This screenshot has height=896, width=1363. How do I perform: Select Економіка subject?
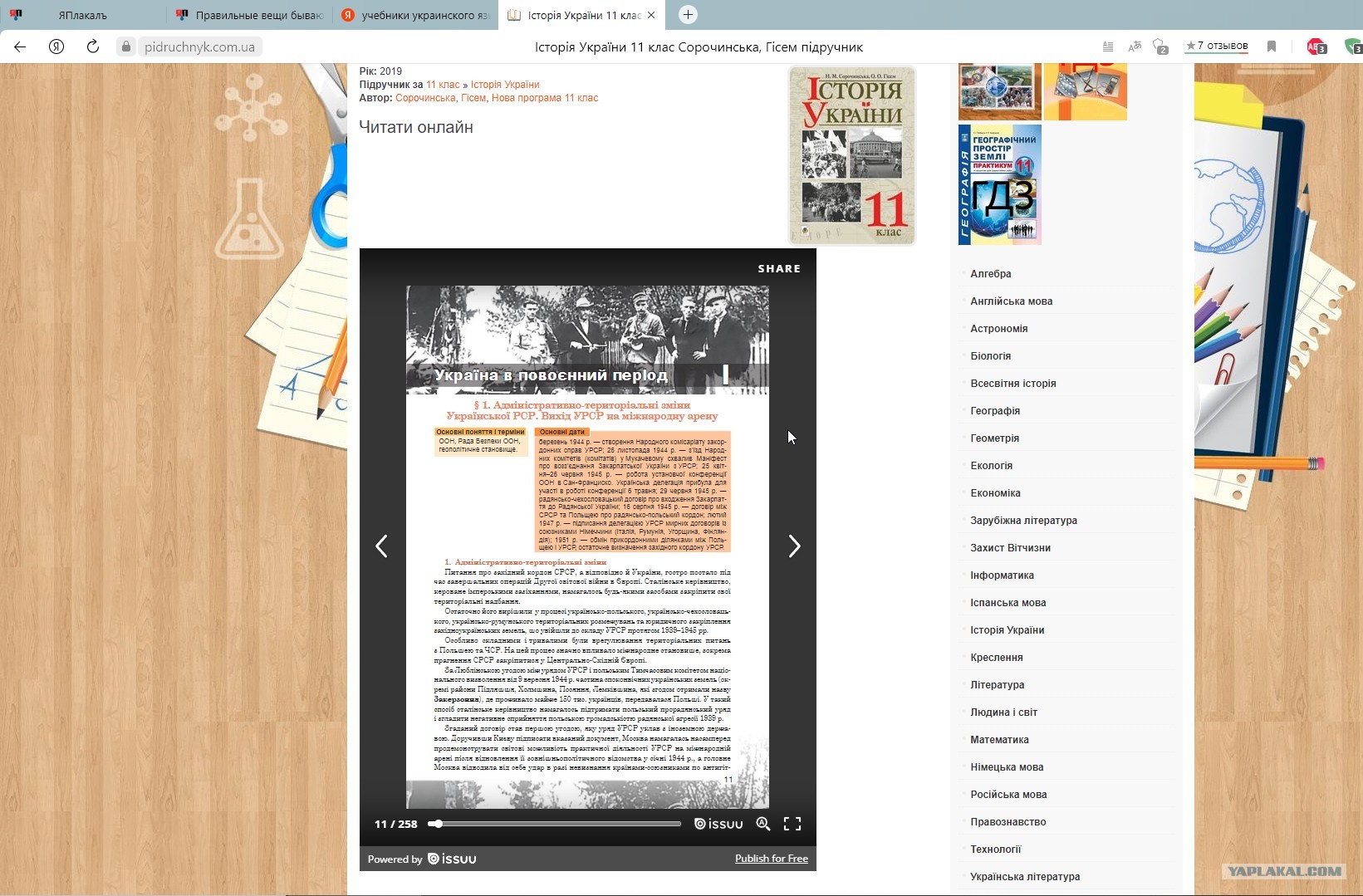click(995, 493)
